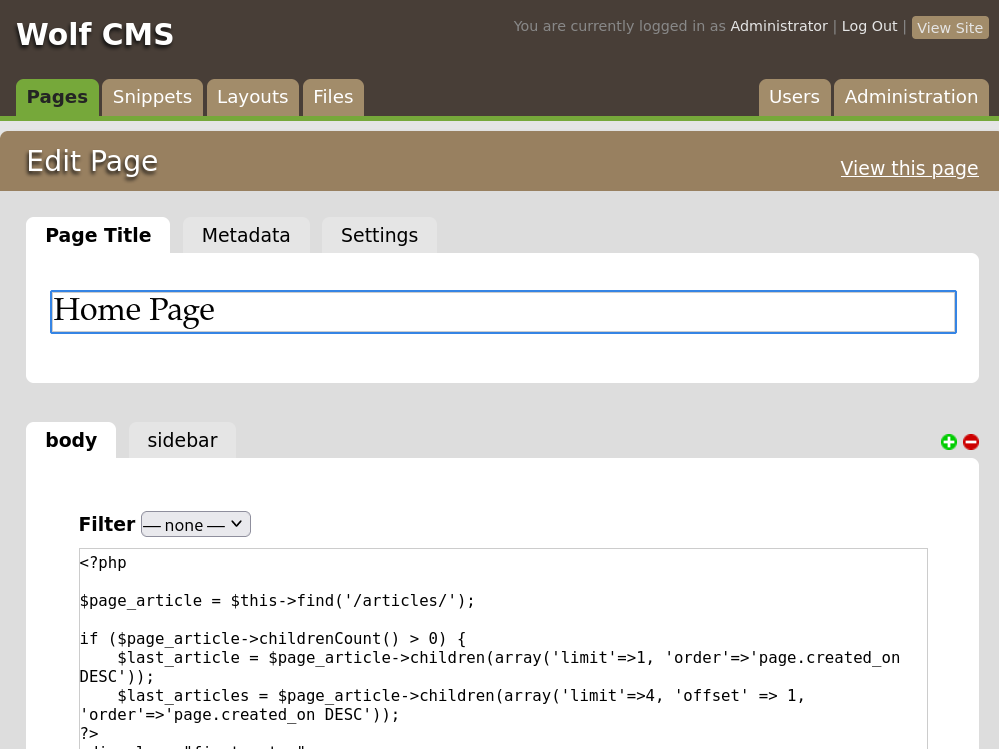Open the Files section
999x749 pixels.
(333, 97)
